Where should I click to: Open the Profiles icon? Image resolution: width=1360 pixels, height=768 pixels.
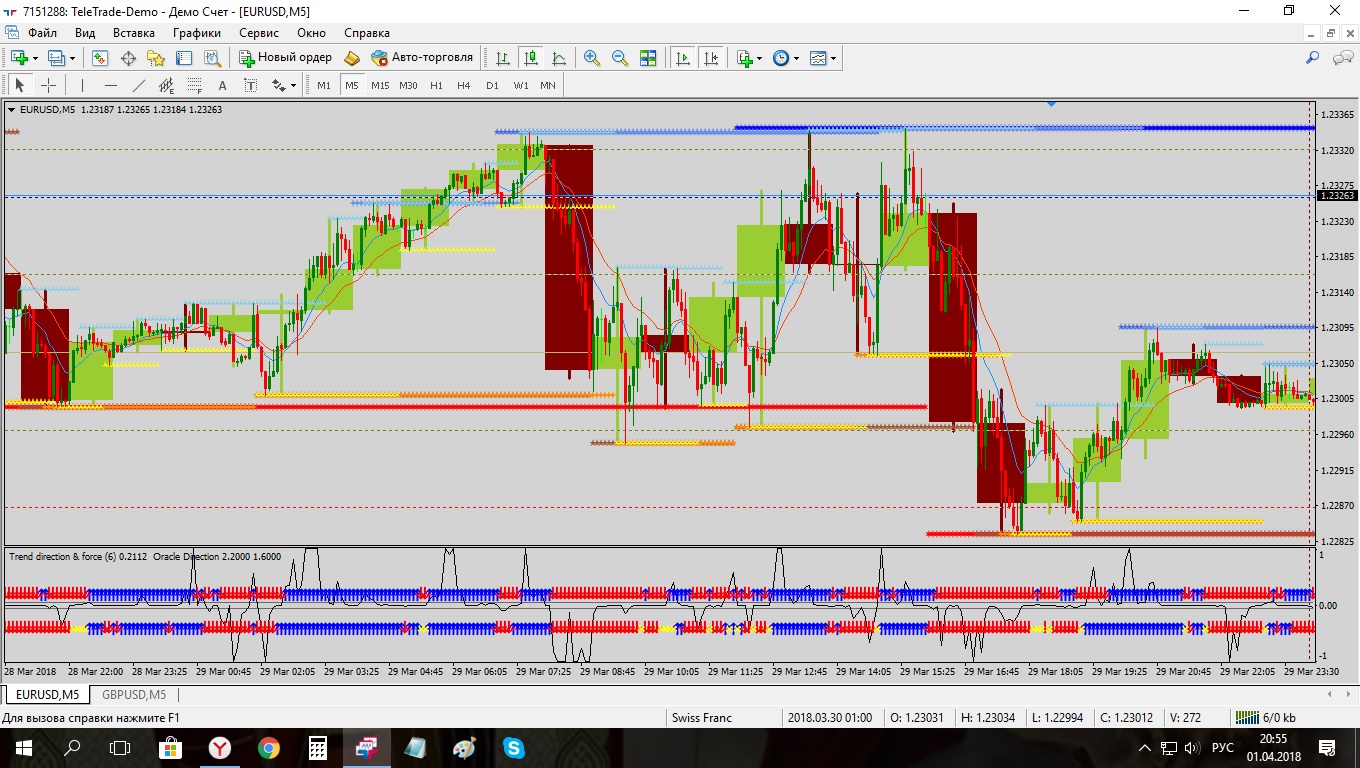coord(57,58)
